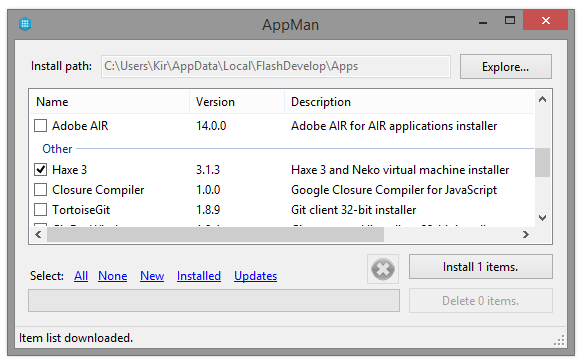Uncheck the Haxe 3 checkbox
The width and height of the screenshot is (584, 363).
40,170
